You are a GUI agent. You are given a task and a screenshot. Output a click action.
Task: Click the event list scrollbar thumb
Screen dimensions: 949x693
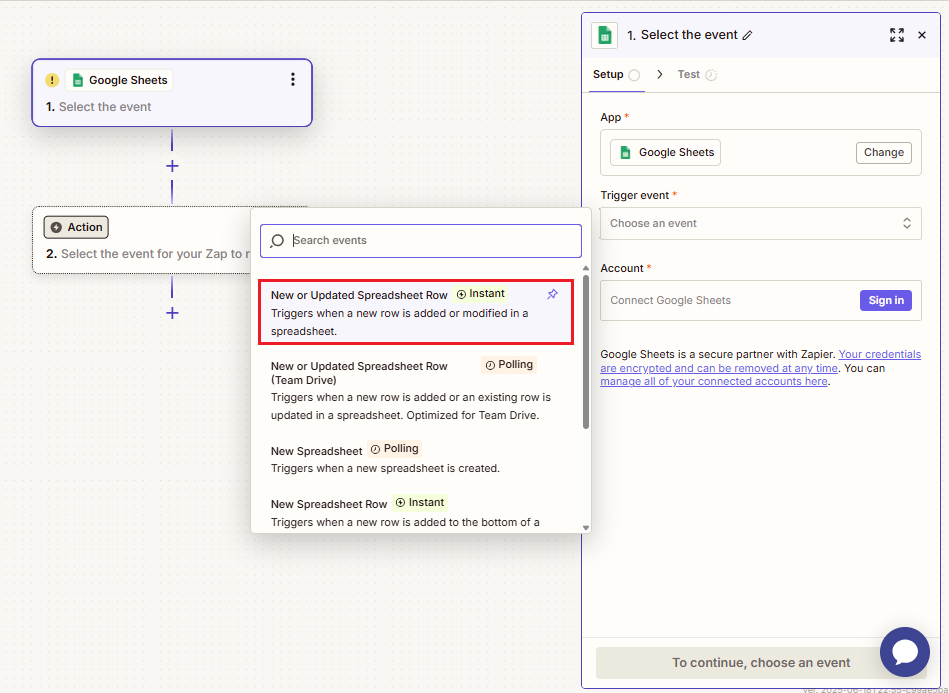(585, 352)
